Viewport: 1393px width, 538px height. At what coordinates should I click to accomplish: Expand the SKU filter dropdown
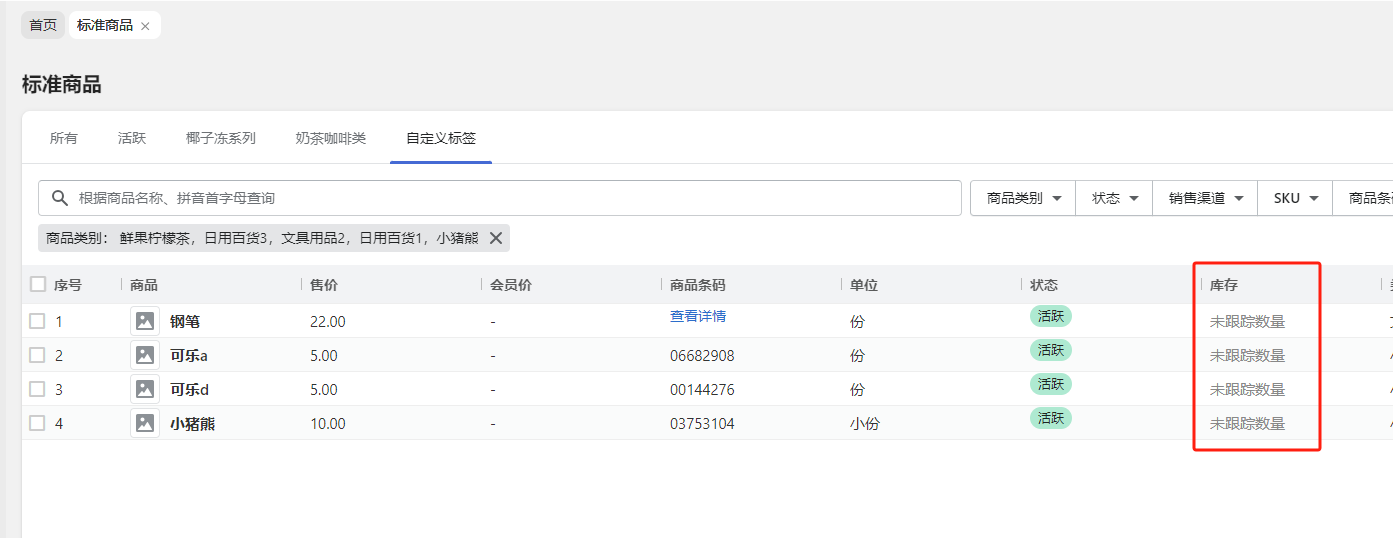(1295, 198)
